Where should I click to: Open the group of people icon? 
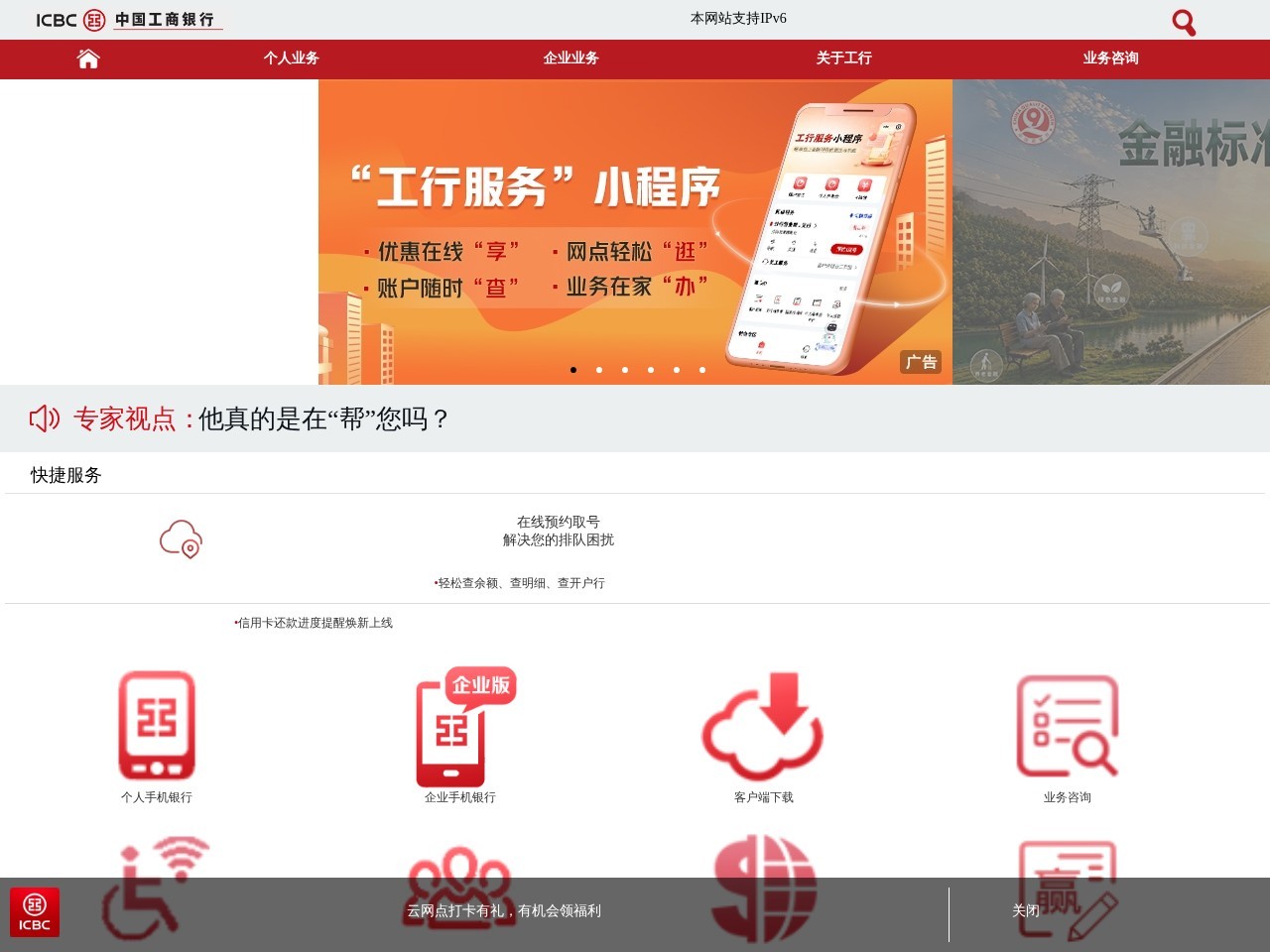460,888
